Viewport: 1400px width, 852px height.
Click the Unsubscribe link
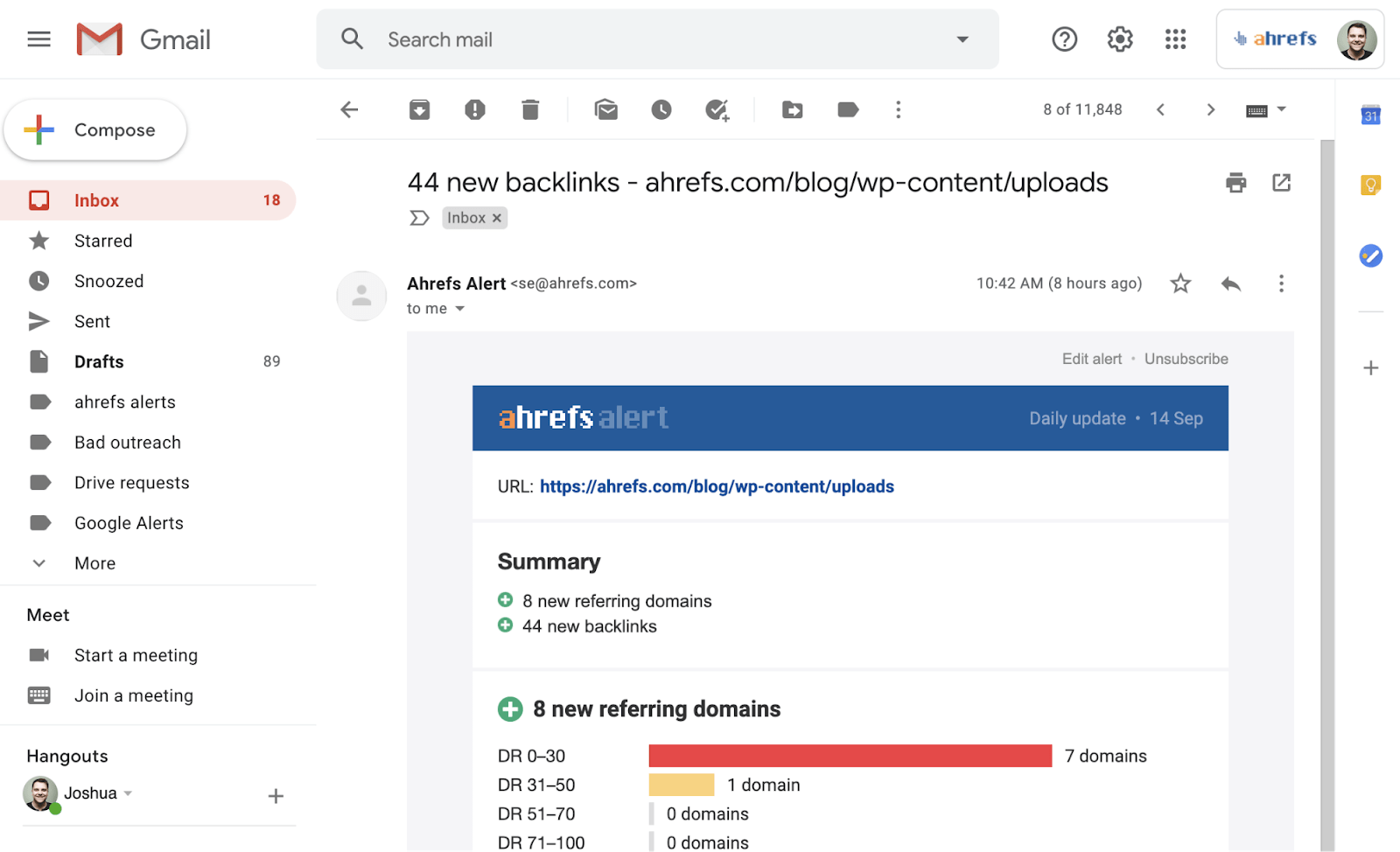click(1186, 359)
